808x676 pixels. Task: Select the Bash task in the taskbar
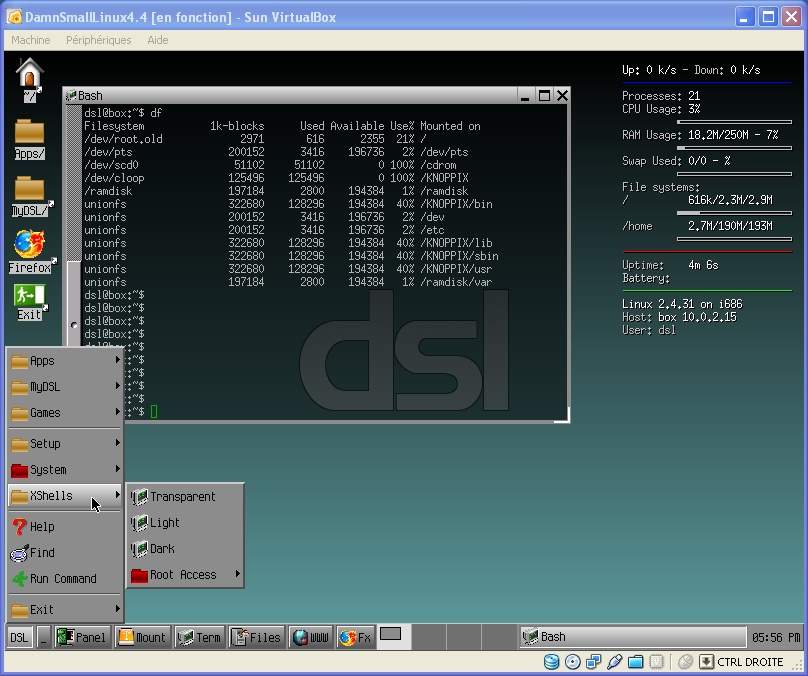[x=633, y=637]
